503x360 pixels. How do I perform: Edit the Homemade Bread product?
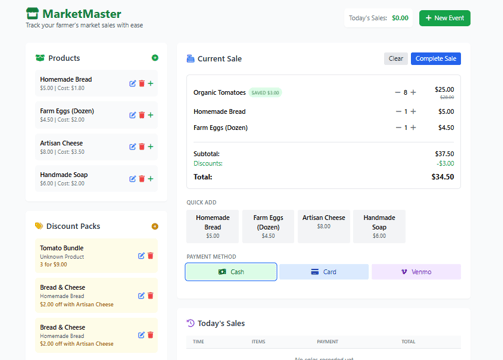coord(132,83)
